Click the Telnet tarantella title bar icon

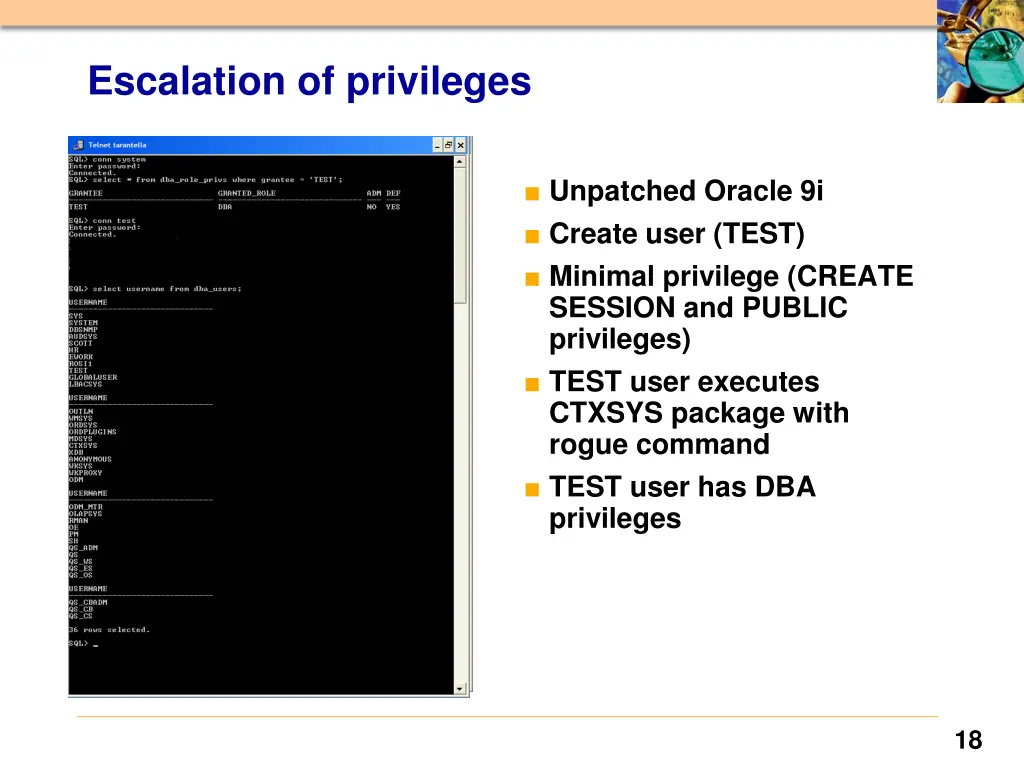coord(78,145)
